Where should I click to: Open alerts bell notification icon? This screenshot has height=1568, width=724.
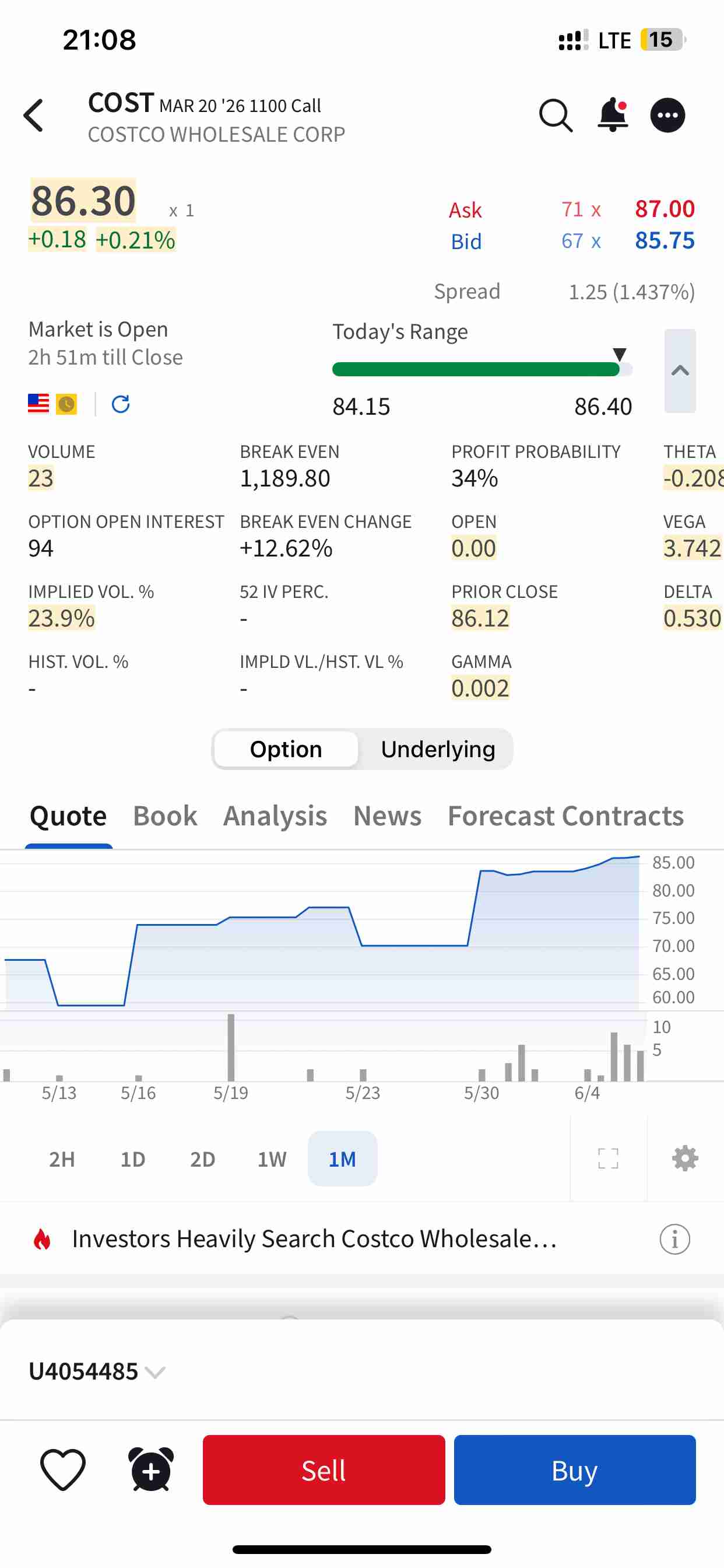click(613, 114)
